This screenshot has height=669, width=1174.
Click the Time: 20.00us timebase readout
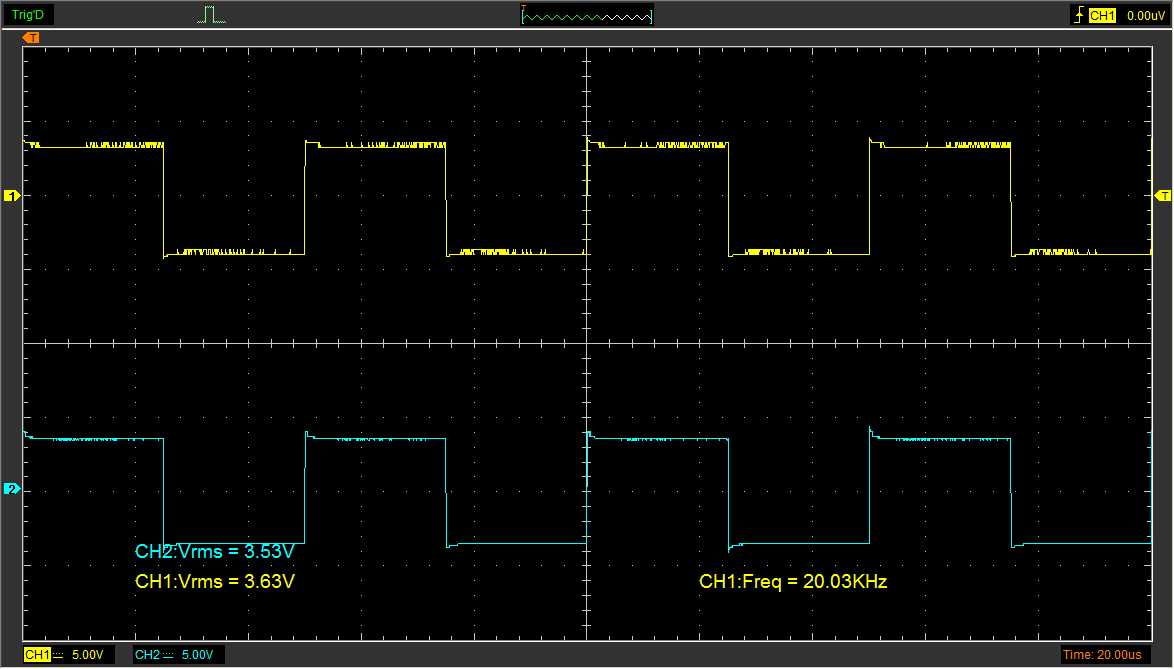1102,656
